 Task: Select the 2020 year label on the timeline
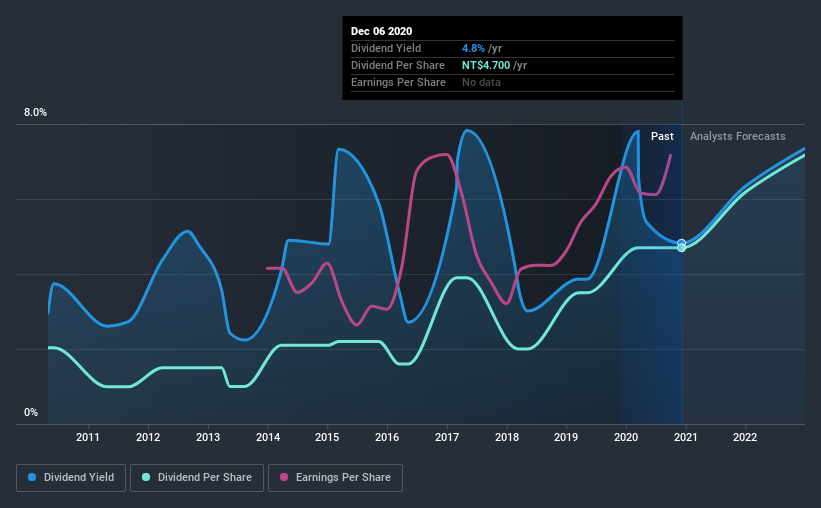pyautogui.click(x=626, y=437)
